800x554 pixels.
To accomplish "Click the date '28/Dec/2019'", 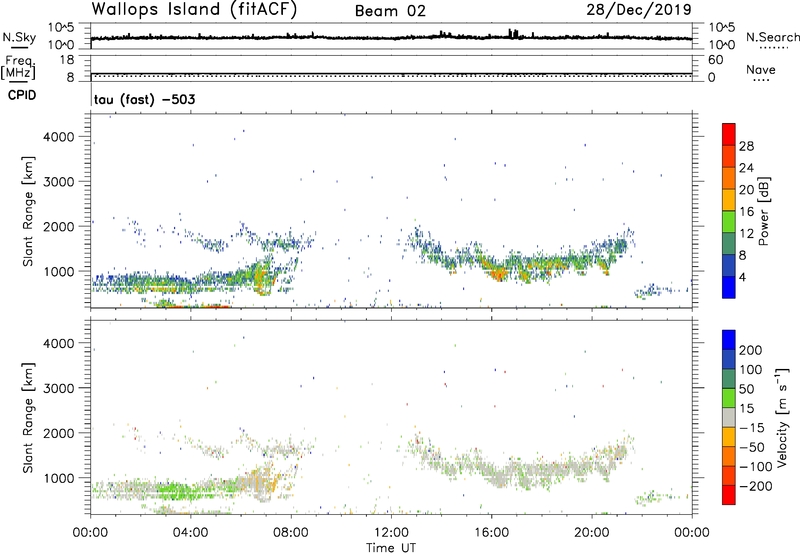I will [x=639, y=10].
